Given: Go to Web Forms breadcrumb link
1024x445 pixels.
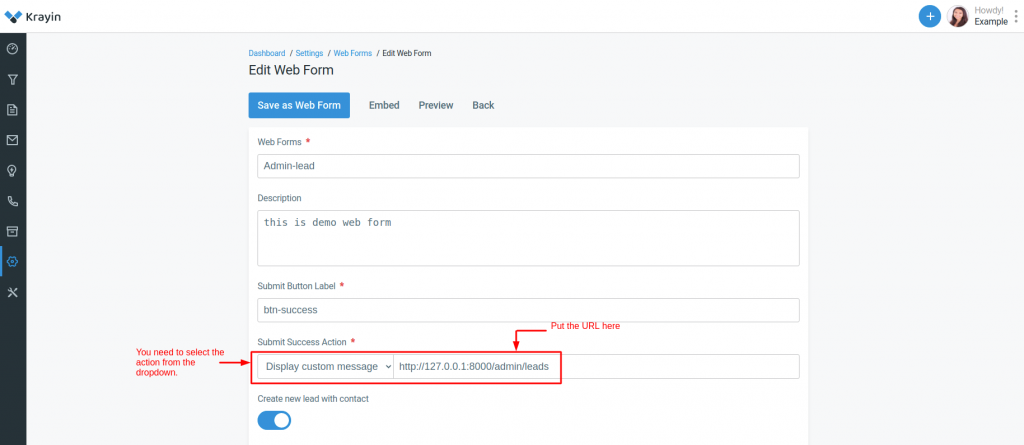Looking at the screenshot, I should point(353,53).
